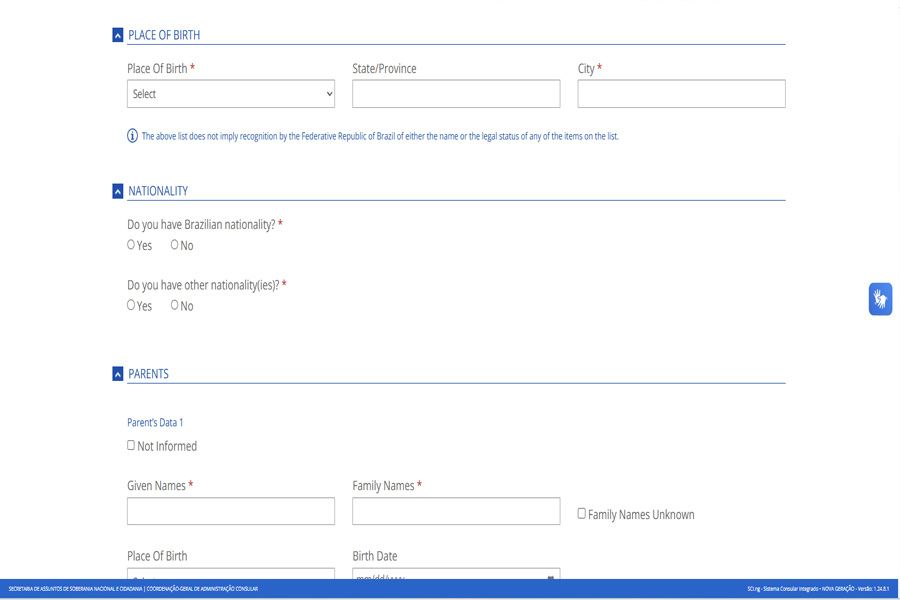The height and width of the screenshot is (600, 900).
Task: Collapse the Parents section chevron
Action: [118, 374]
